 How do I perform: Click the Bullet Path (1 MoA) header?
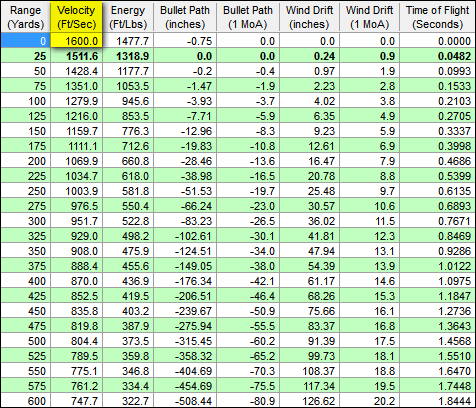coord(248,17)
